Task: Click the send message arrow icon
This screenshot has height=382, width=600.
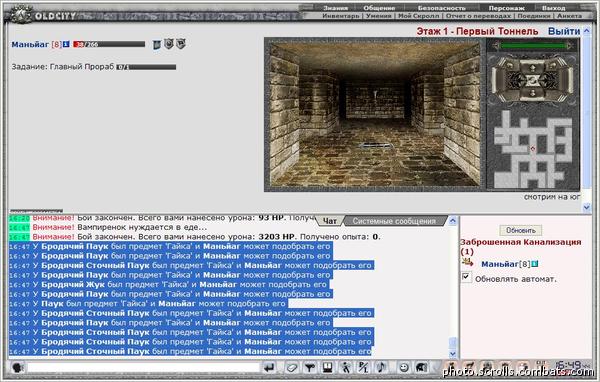Action: pos(269,368)
